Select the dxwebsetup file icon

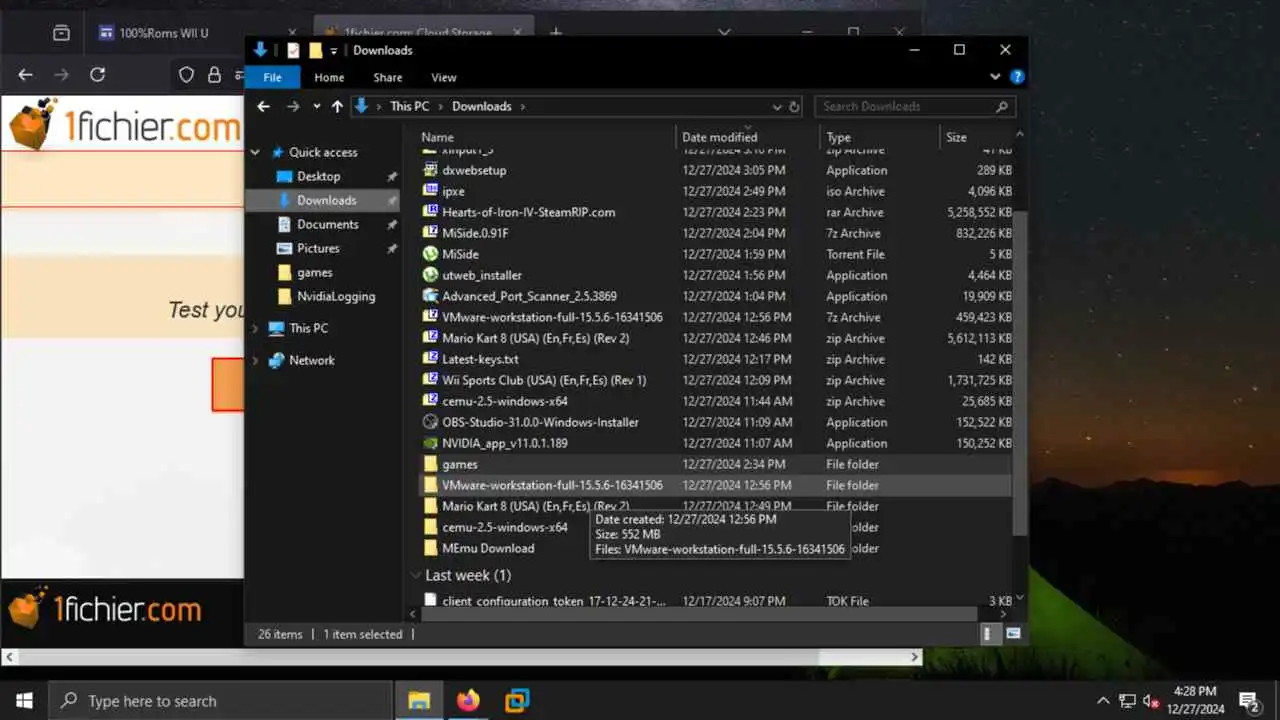pos(431,170)
